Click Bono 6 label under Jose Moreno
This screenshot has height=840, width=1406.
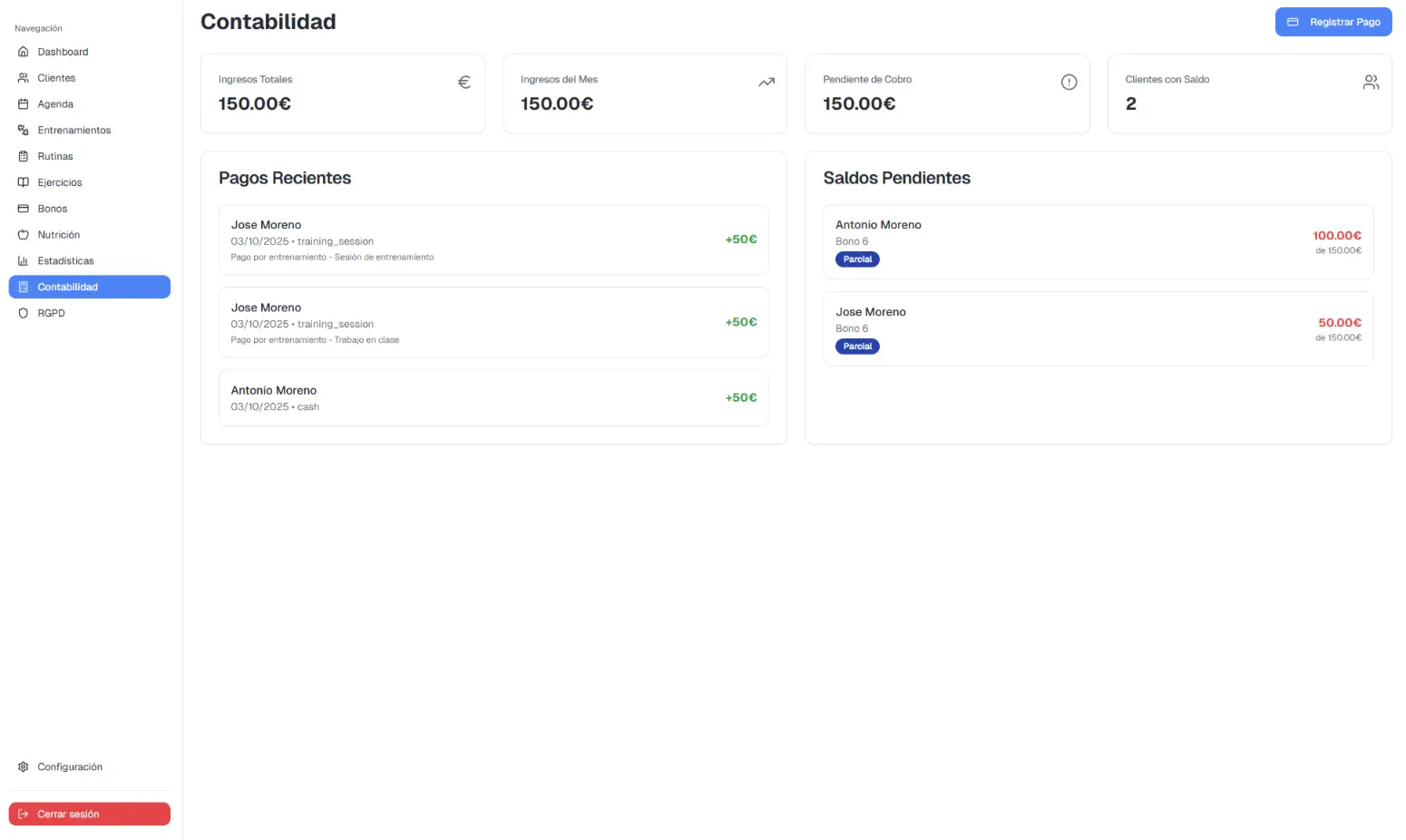tap(852, 328)
